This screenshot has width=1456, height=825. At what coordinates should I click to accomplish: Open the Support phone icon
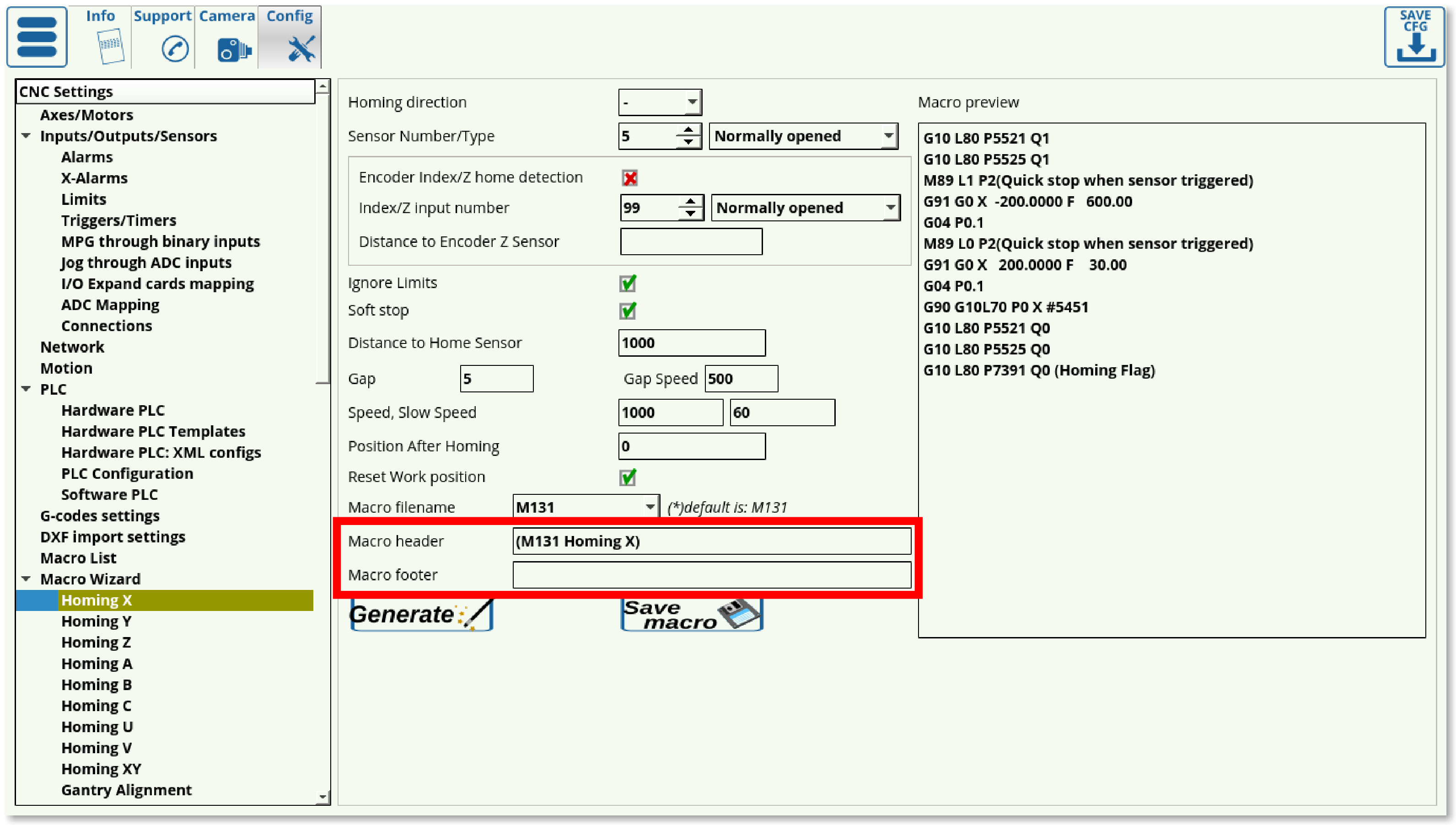pos(175,49)
